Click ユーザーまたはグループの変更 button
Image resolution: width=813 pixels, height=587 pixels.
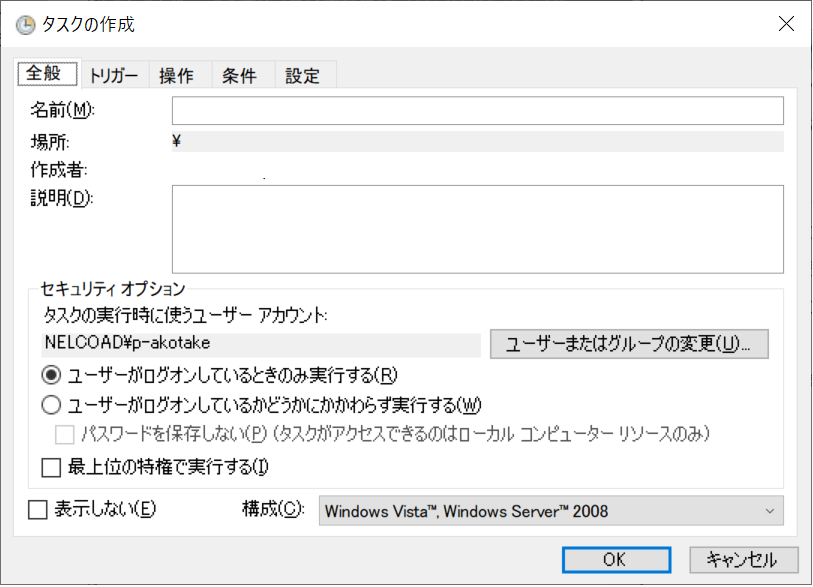[x=629, y=344]
